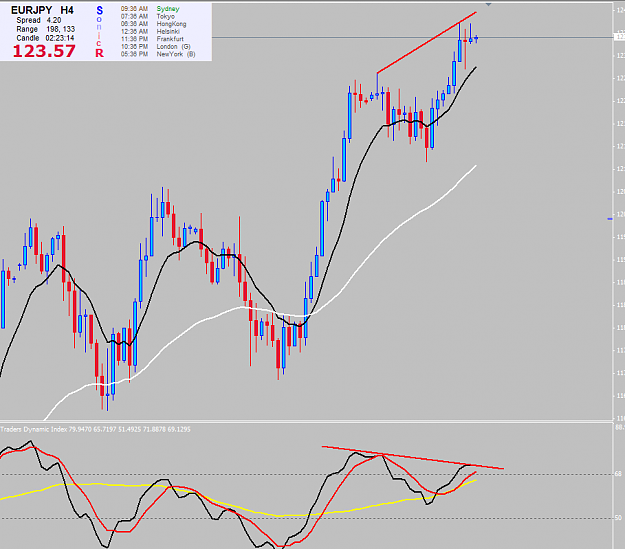Click the Frankfurt session label
Screen dimensions: 625x549
click(x=170, y=39)
